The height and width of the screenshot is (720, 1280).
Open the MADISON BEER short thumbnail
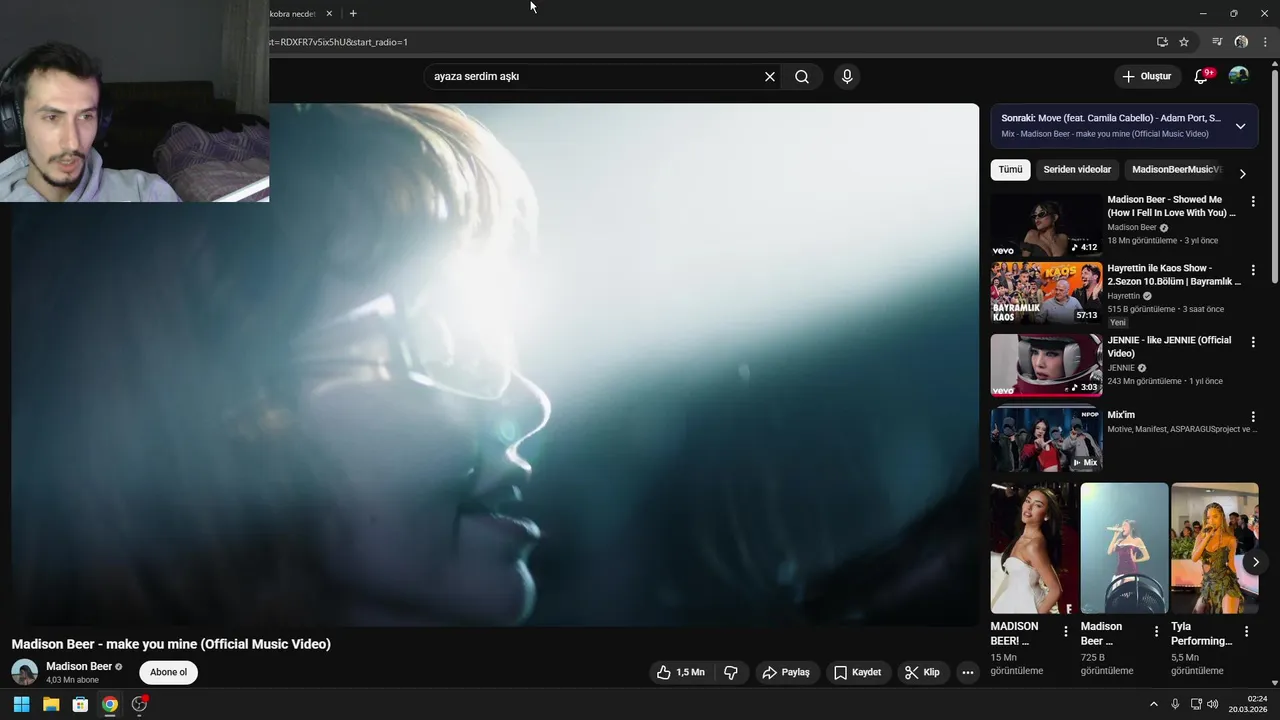click(1034, 548)
